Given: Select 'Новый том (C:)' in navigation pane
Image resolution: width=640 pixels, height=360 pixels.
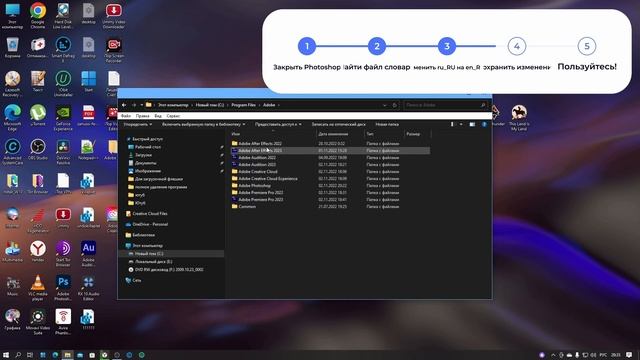Looking at the screenshot, I should pos(149,253).
